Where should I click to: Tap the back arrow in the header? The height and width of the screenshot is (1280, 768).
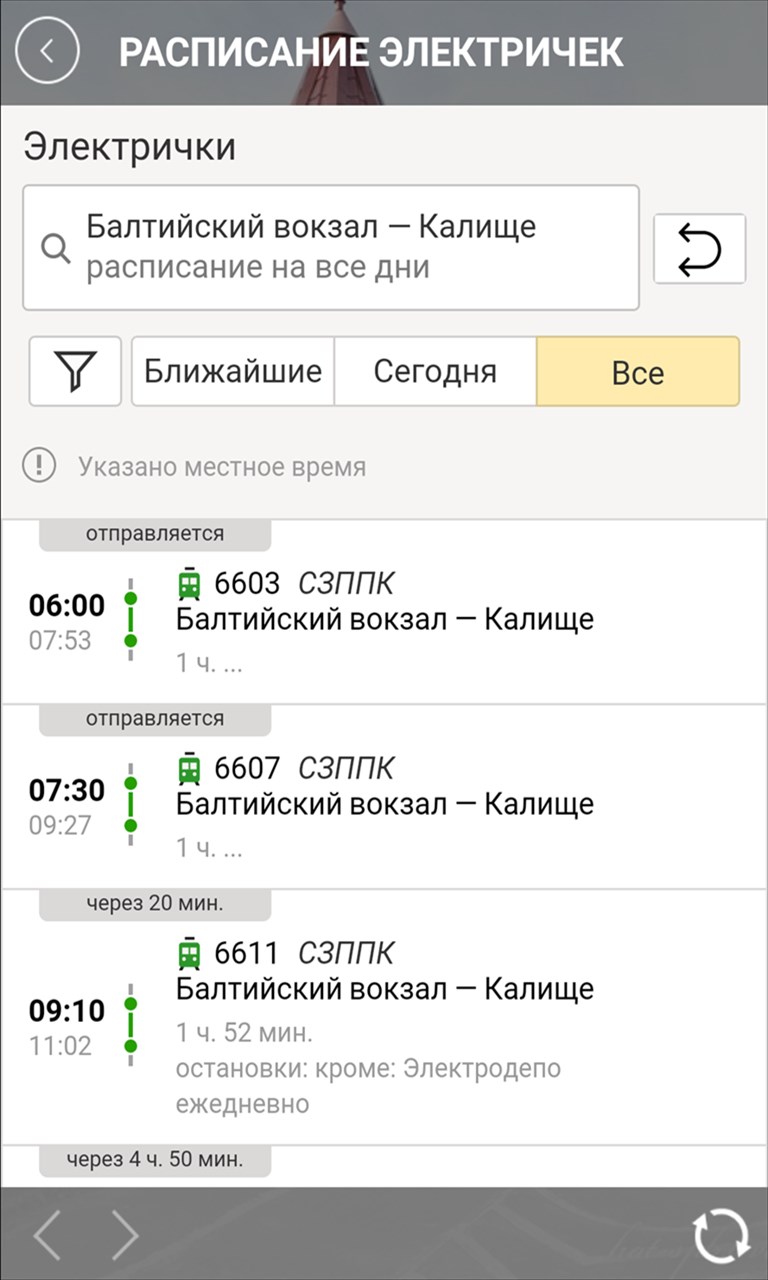(46, 51)
